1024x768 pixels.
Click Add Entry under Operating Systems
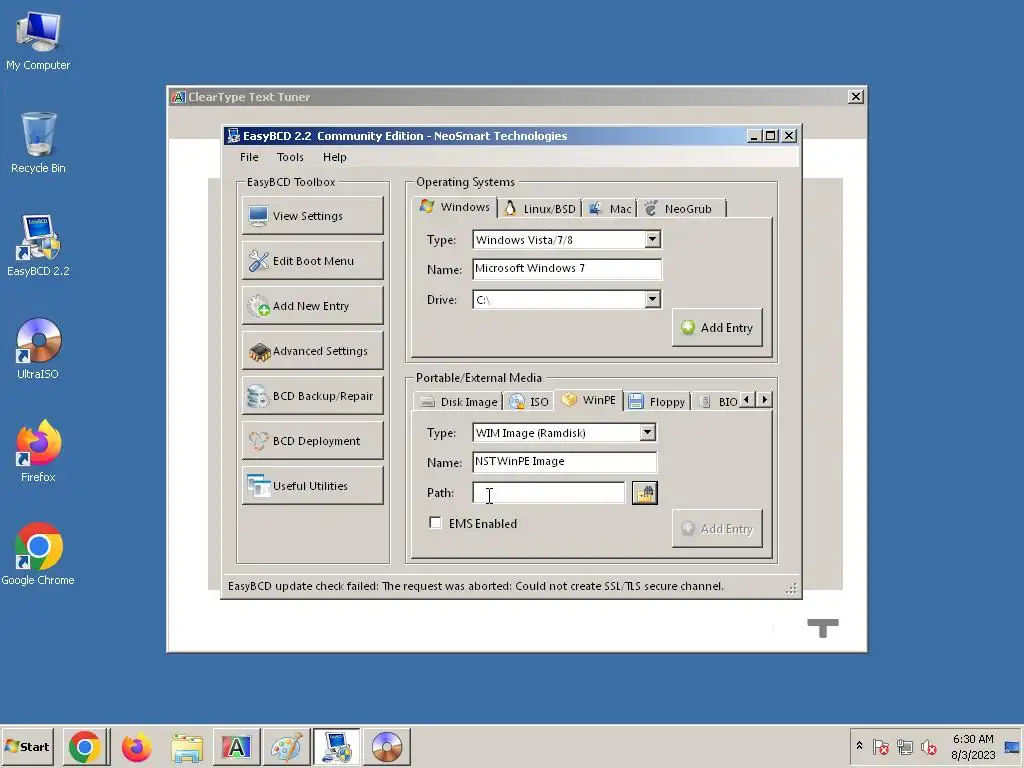click(717, 328)
